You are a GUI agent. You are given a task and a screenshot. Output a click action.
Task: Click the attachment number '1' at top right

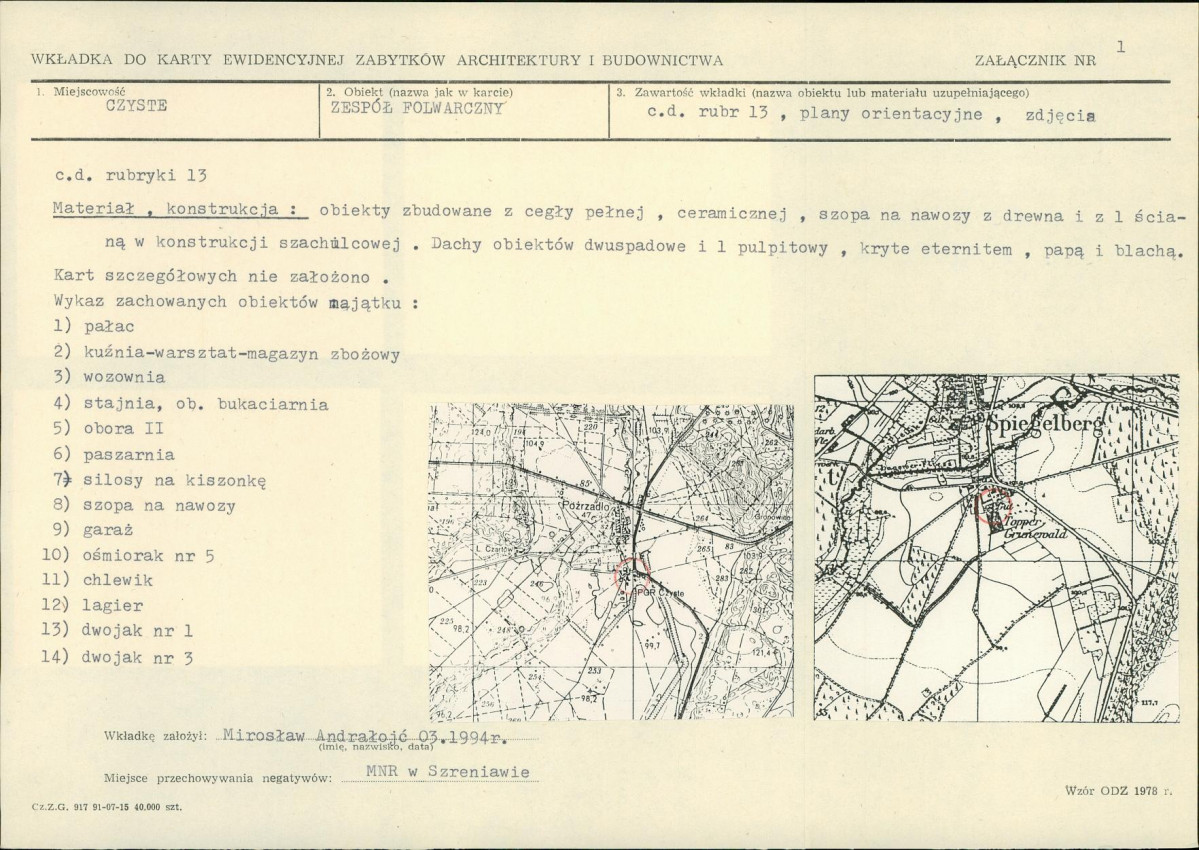click(1121, 46)
